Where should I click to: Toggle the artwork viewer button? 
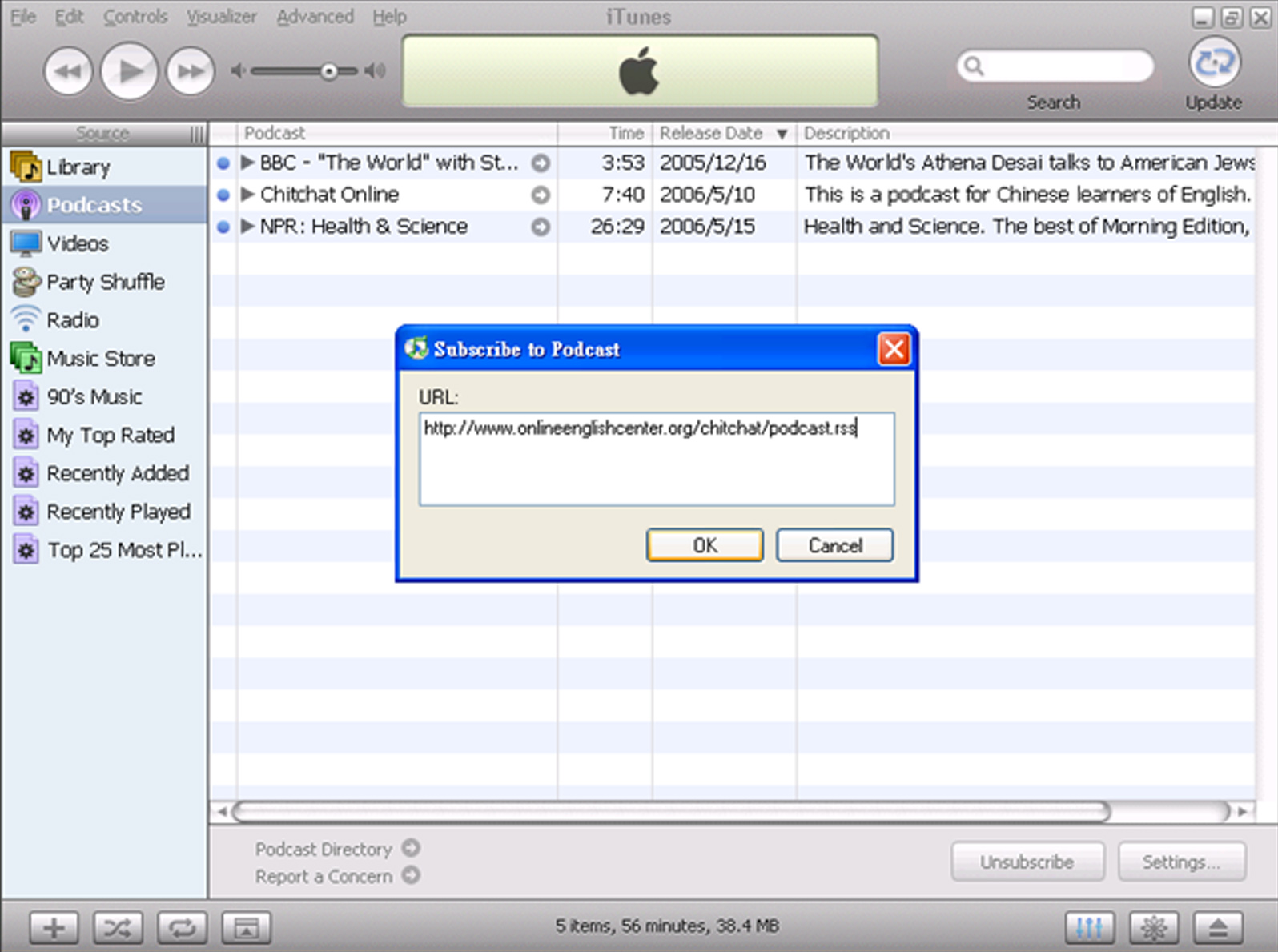point(246,928)
